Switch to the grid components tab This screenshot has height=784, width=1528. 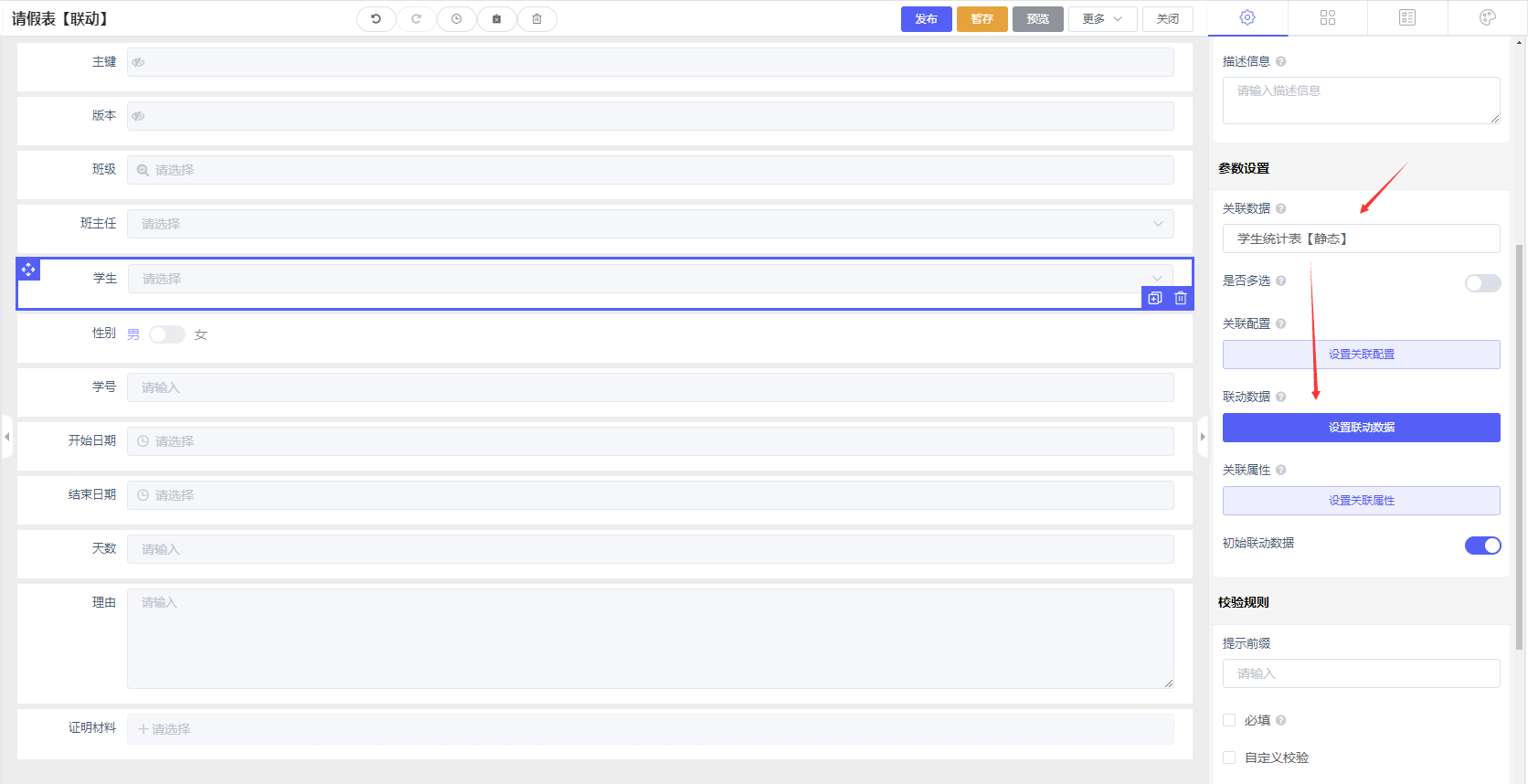pos(1327,17)
